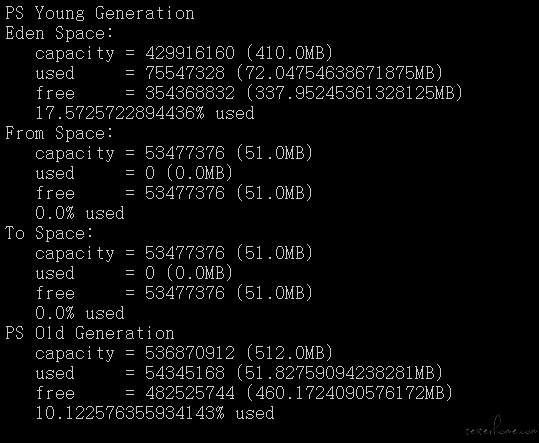
Task: Click Old Generation free 482525744
Action: point(190,393)
